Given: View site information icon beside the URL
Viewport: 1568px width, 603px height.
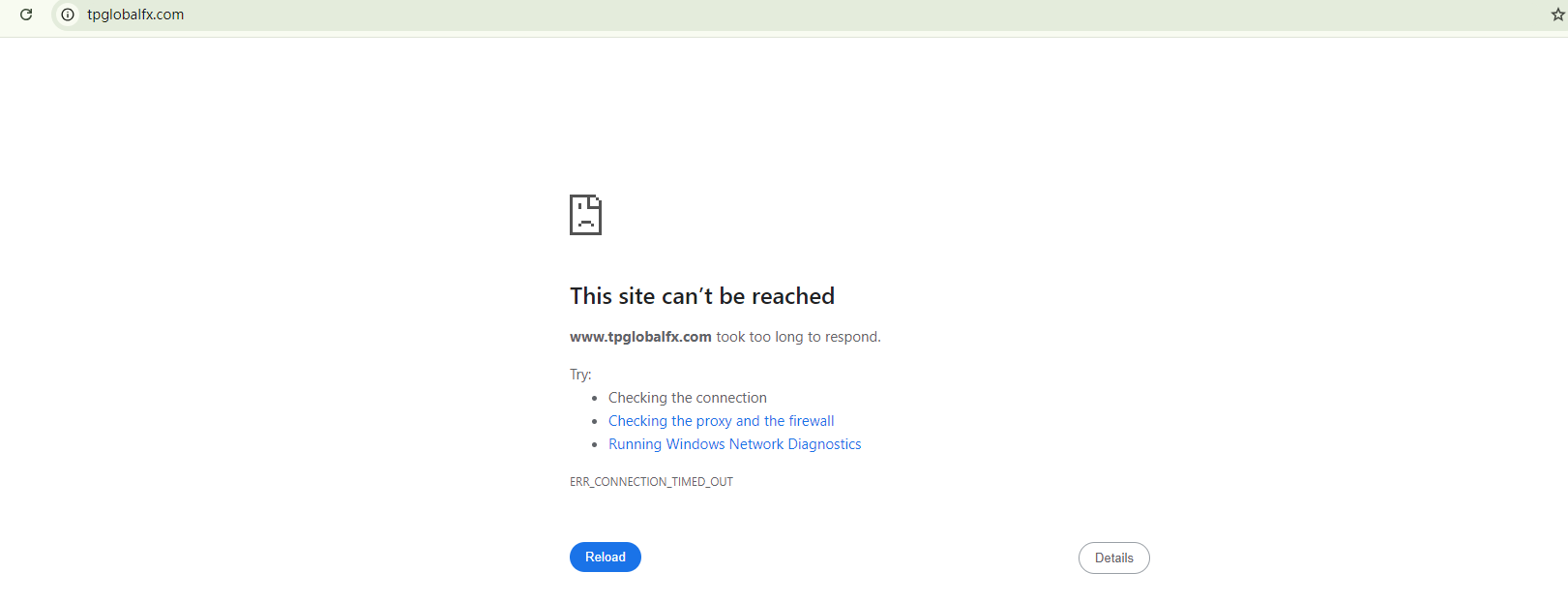Looking at the screenshot, I should coord(68,15).
